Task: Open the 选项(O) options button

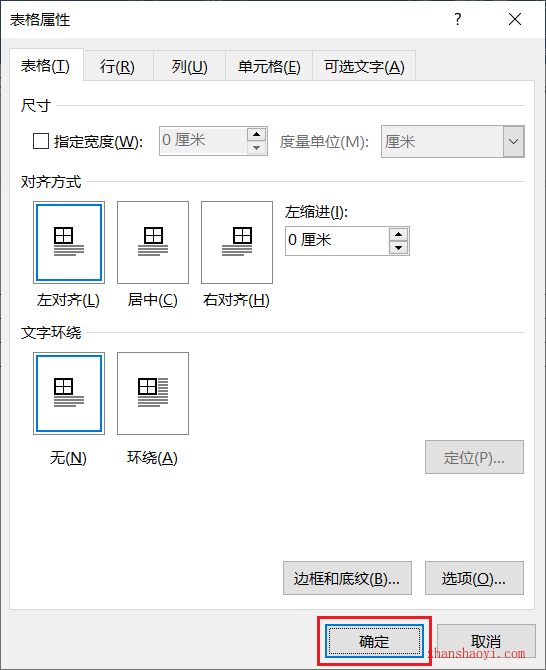Action: tap(474, 578)
